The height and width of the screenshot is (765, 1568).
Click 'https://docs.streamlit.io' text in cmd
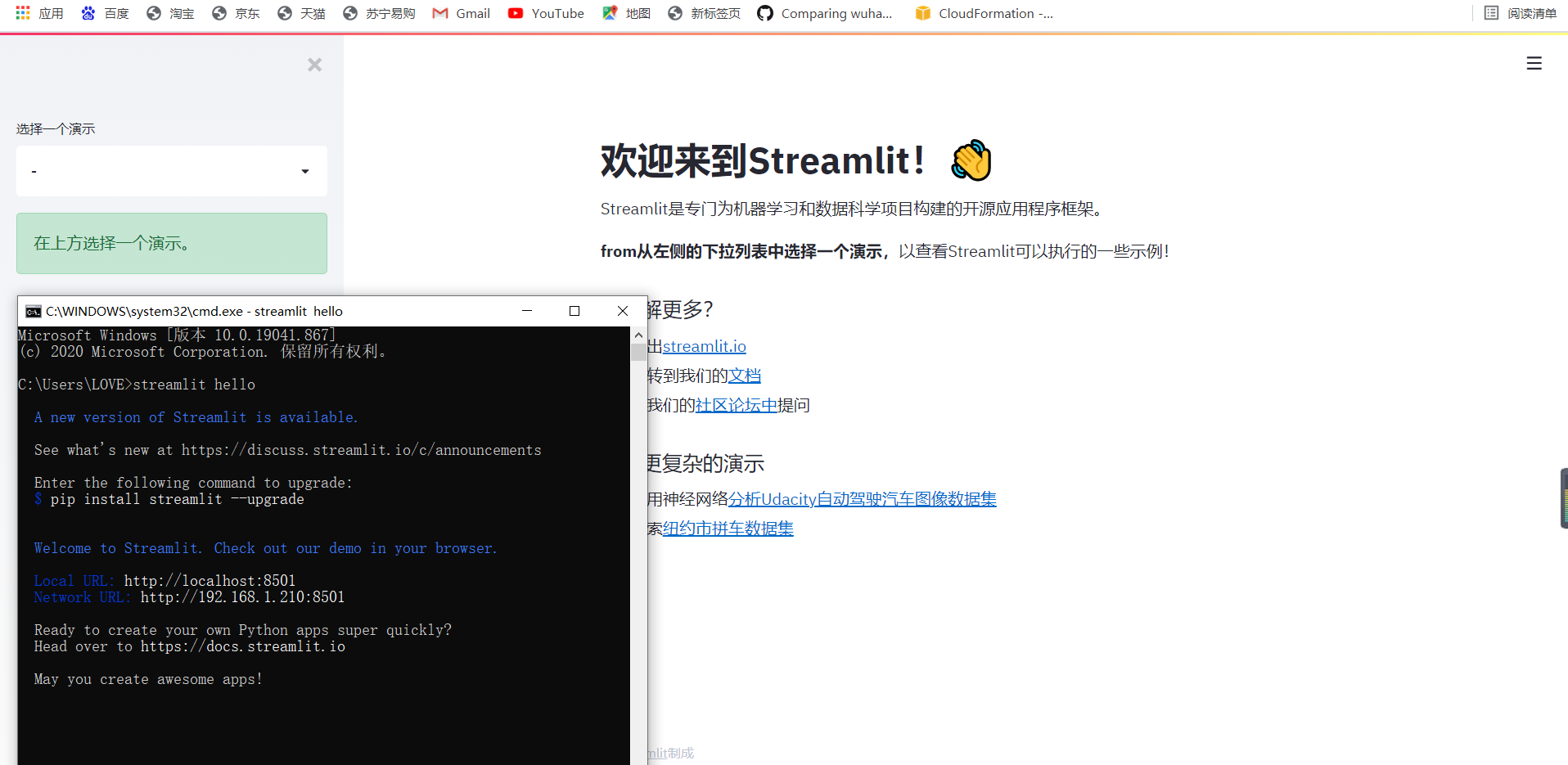(242, 646)
